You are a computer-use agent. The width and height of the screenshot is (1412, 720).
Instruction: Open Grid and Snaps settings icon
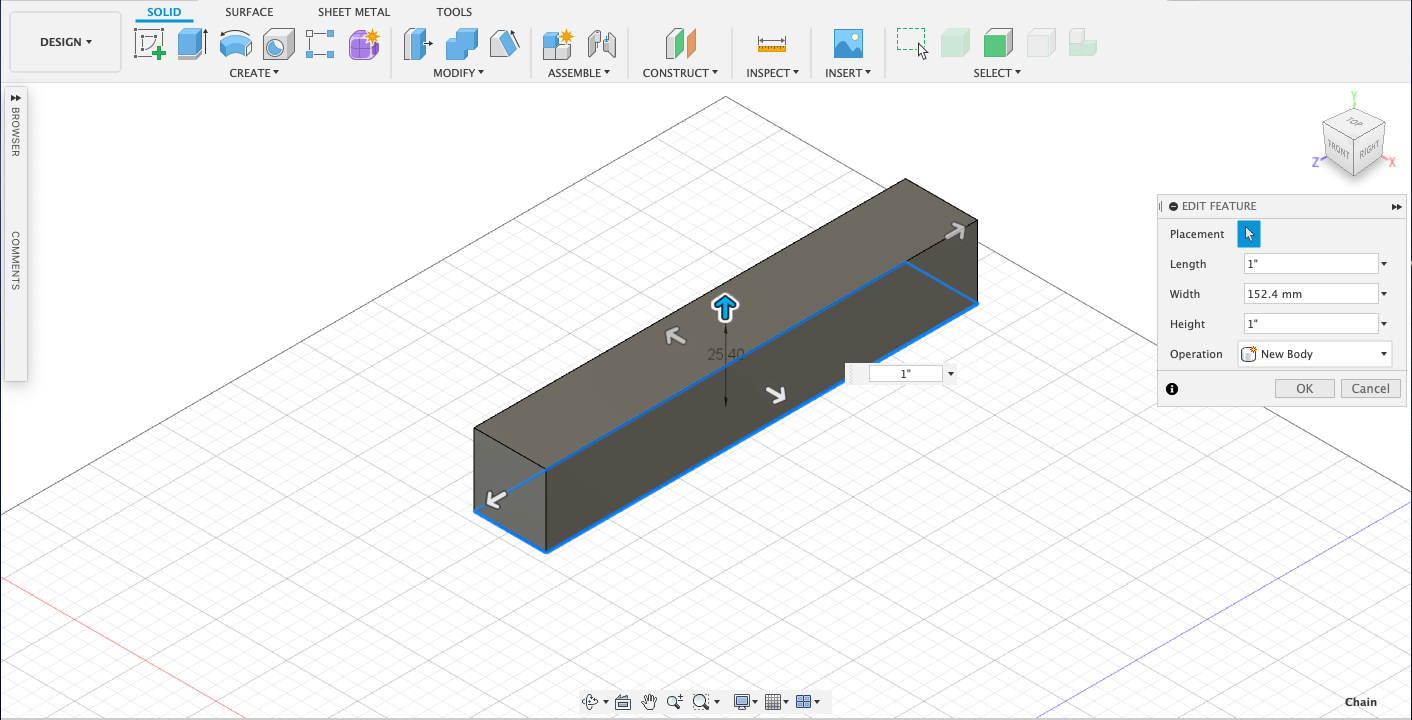point(772,702)
